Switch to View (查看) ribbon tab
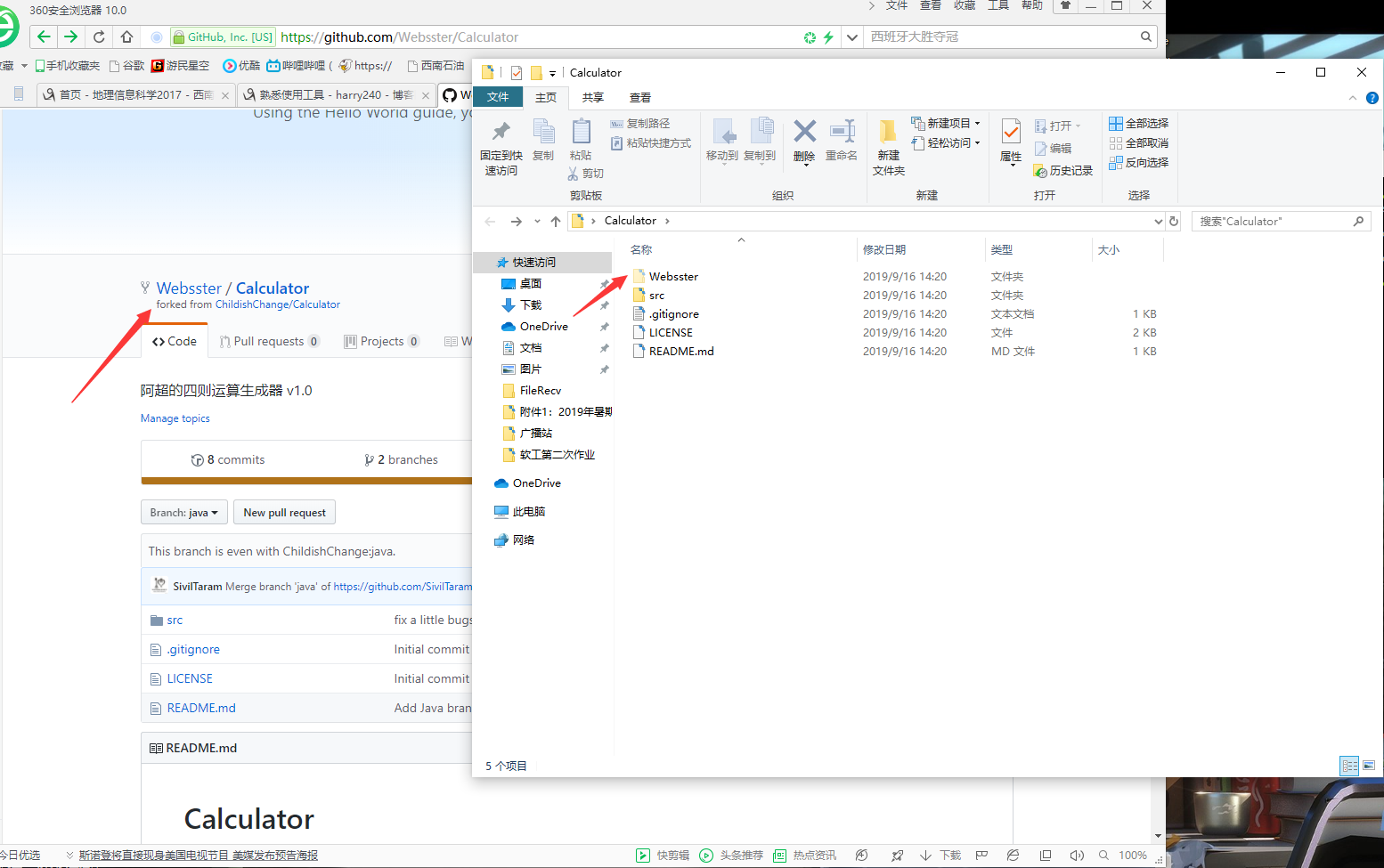The image size is (1384, 868). (640, 98)
